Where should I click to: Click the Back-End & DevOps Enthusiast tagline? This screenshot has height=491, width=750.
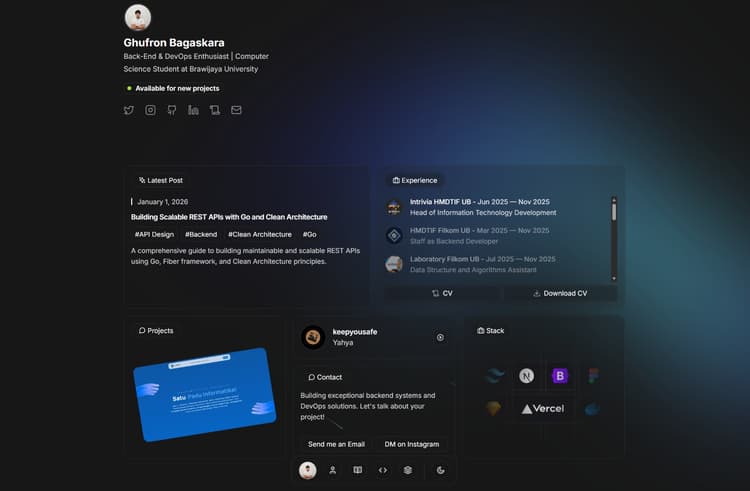tap(196, 63)
